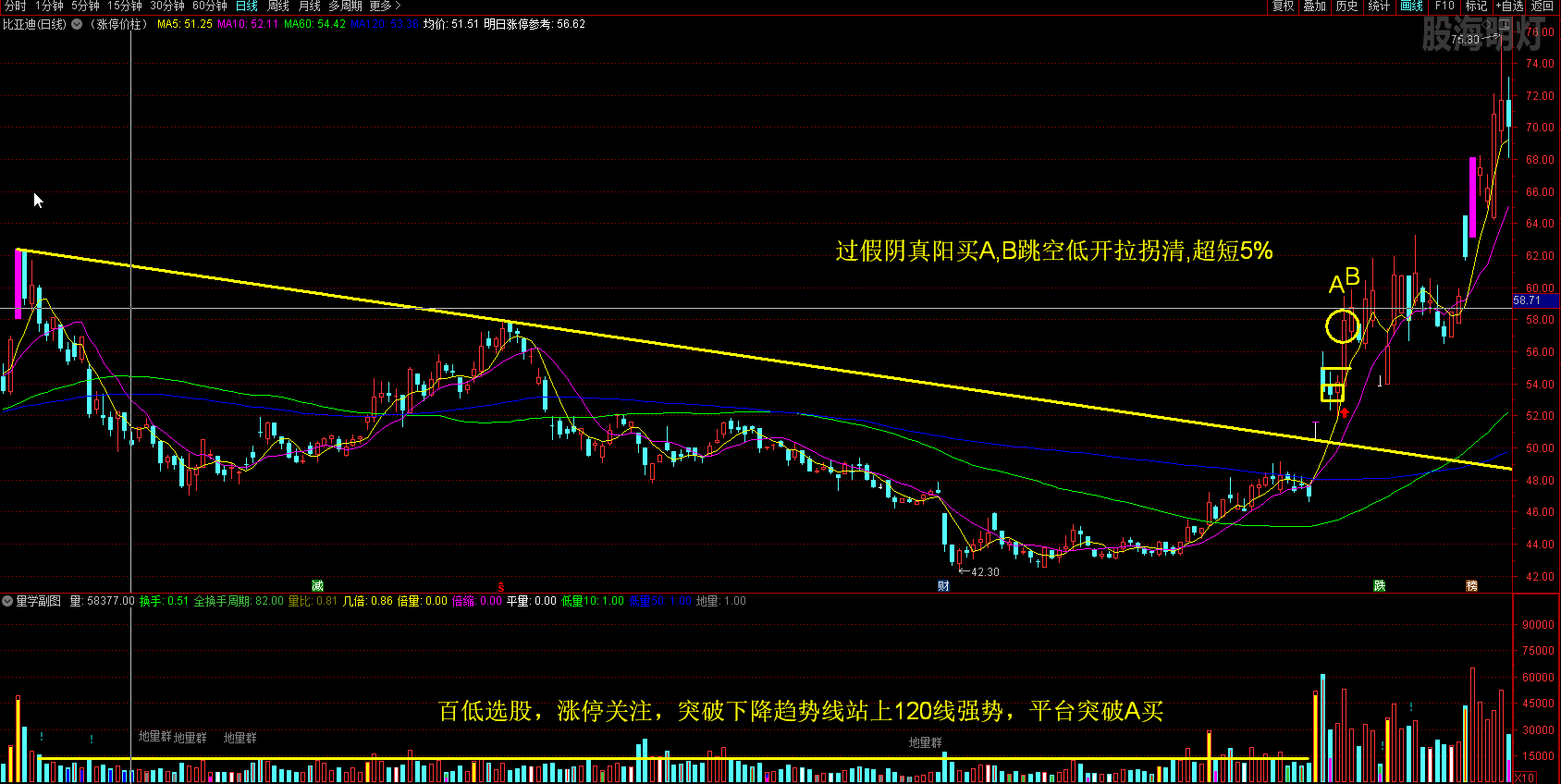Click the 量学副图 sub-chart title
The image size is (1561, 784).
(x=39, y=601)
